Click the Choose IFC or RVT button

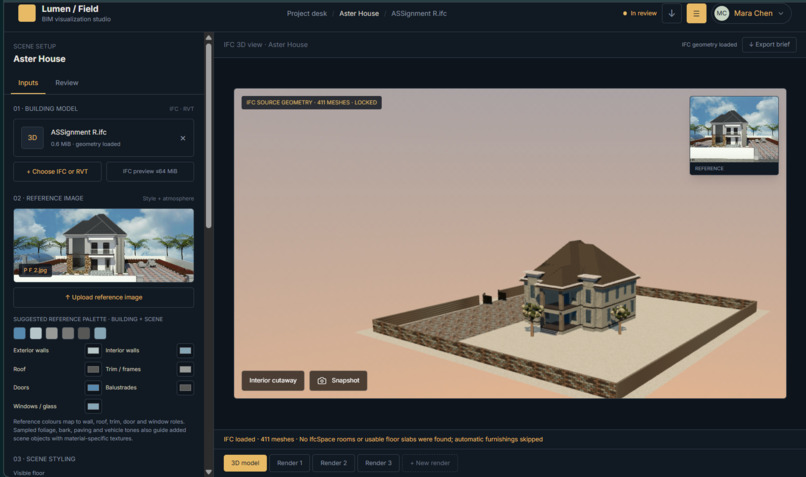pyautogui.click(x=58, y=172)
